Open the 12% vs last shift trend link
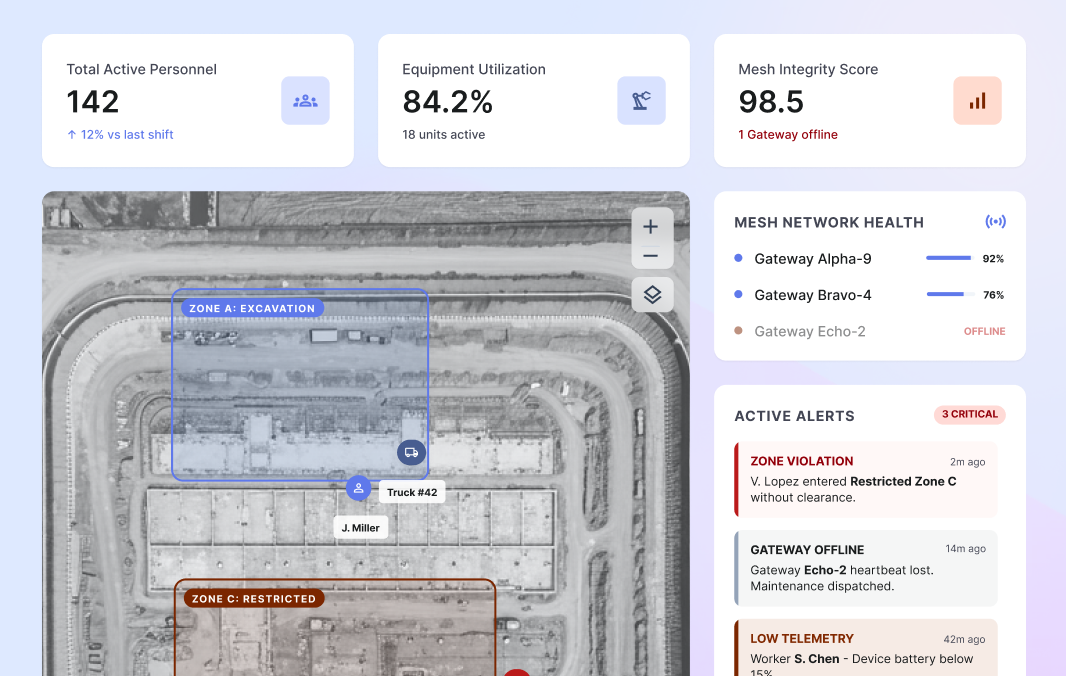This screenshot has height=676, width=1066. click(x=120, y=134)
